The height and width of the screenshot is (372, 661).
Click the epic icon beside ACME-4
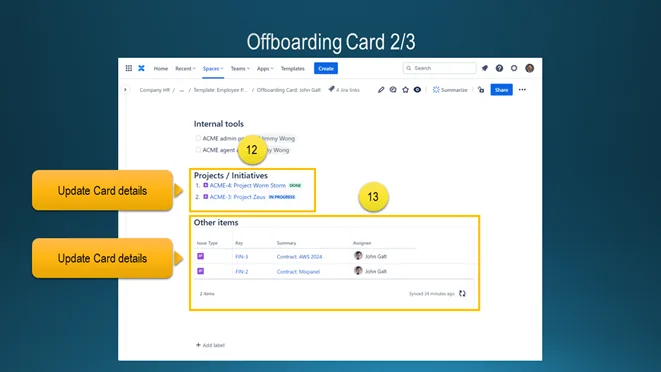206,185
